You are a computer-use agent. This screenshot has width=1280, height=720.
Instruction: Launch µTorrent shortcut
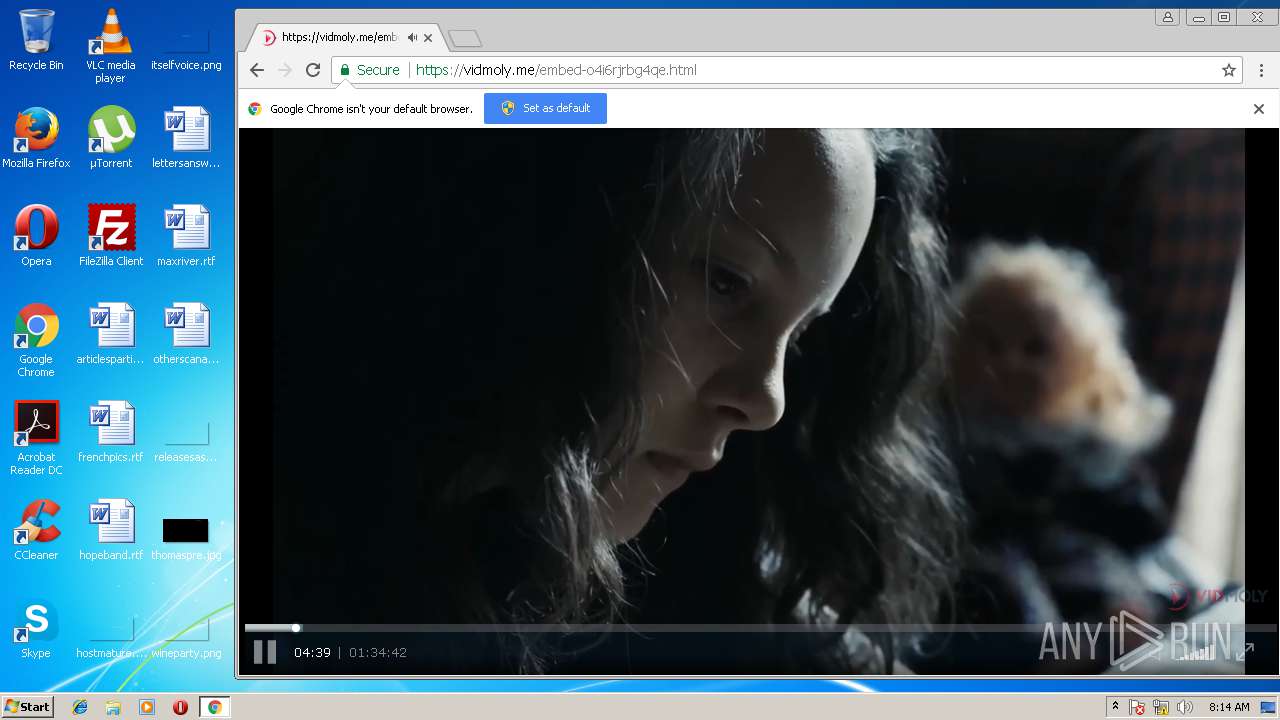[111, 138]
